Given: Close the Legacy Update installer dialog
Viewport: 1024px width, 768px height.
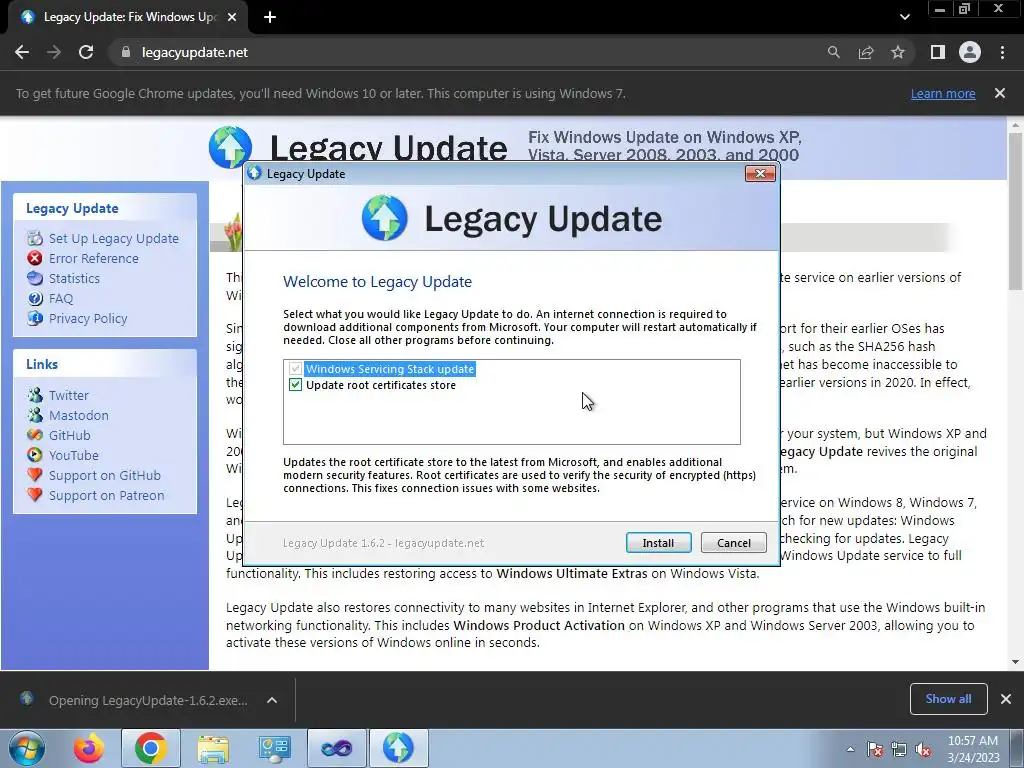Looking at the screenshot, I should tap(760, 174).
